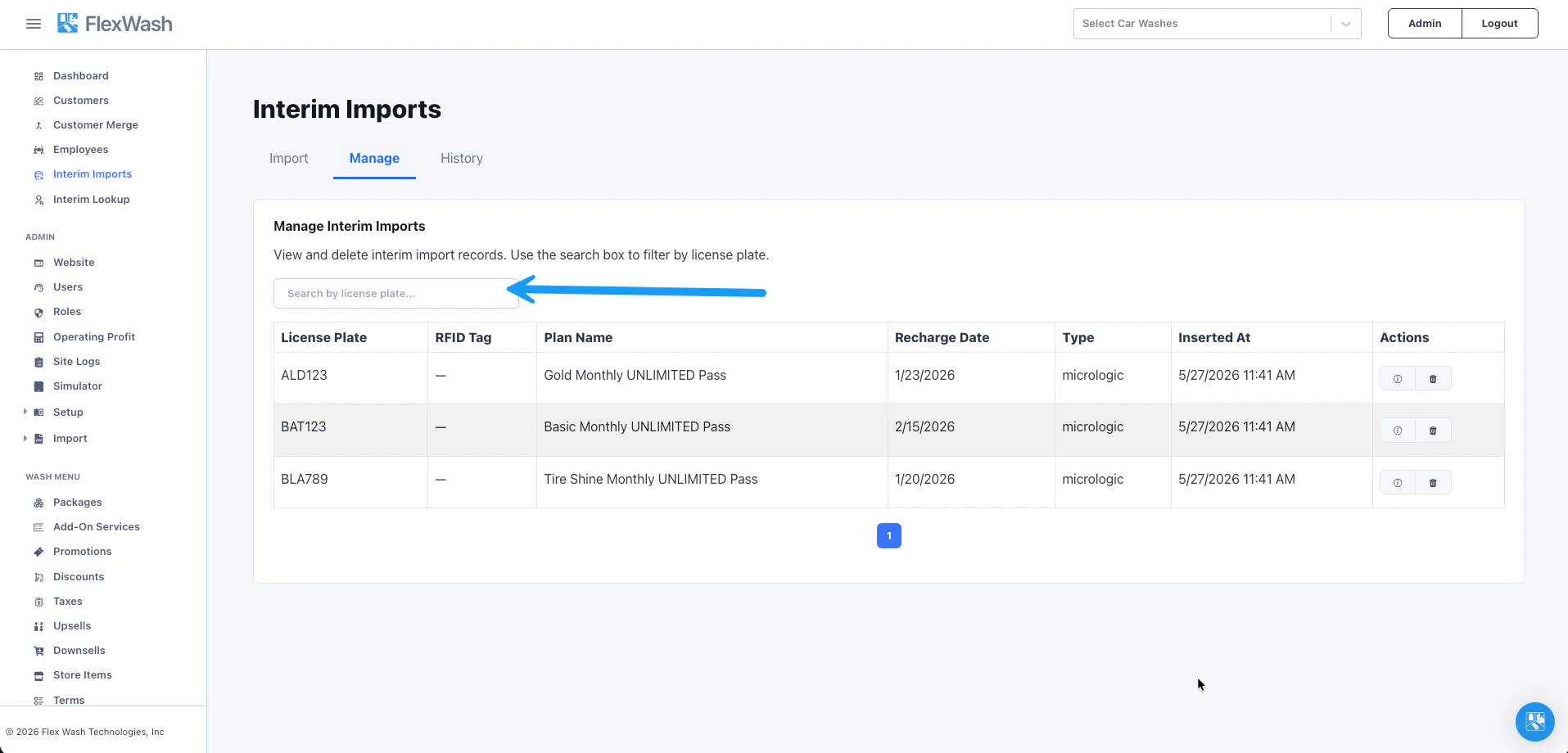
Task: Switch to the Import tab
Action: pyautogui.click(x=288, y=158)
